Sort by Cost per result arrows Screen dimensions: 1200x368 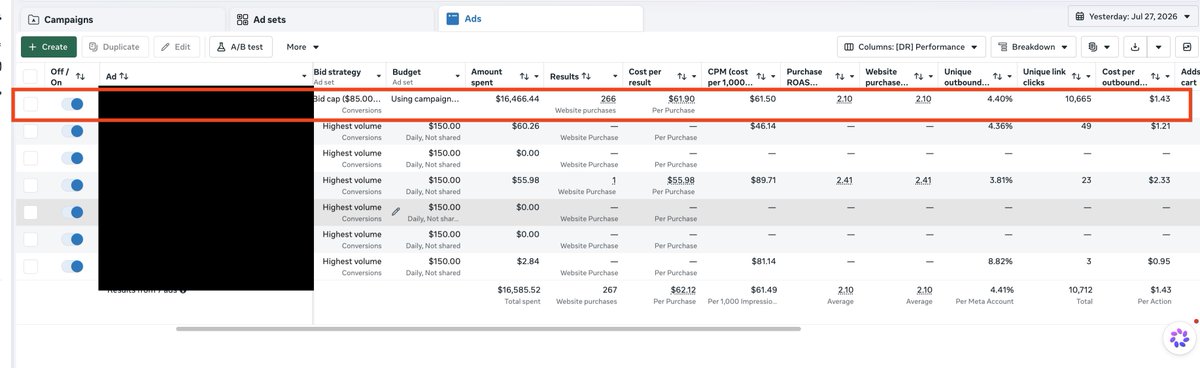point(681,76)
